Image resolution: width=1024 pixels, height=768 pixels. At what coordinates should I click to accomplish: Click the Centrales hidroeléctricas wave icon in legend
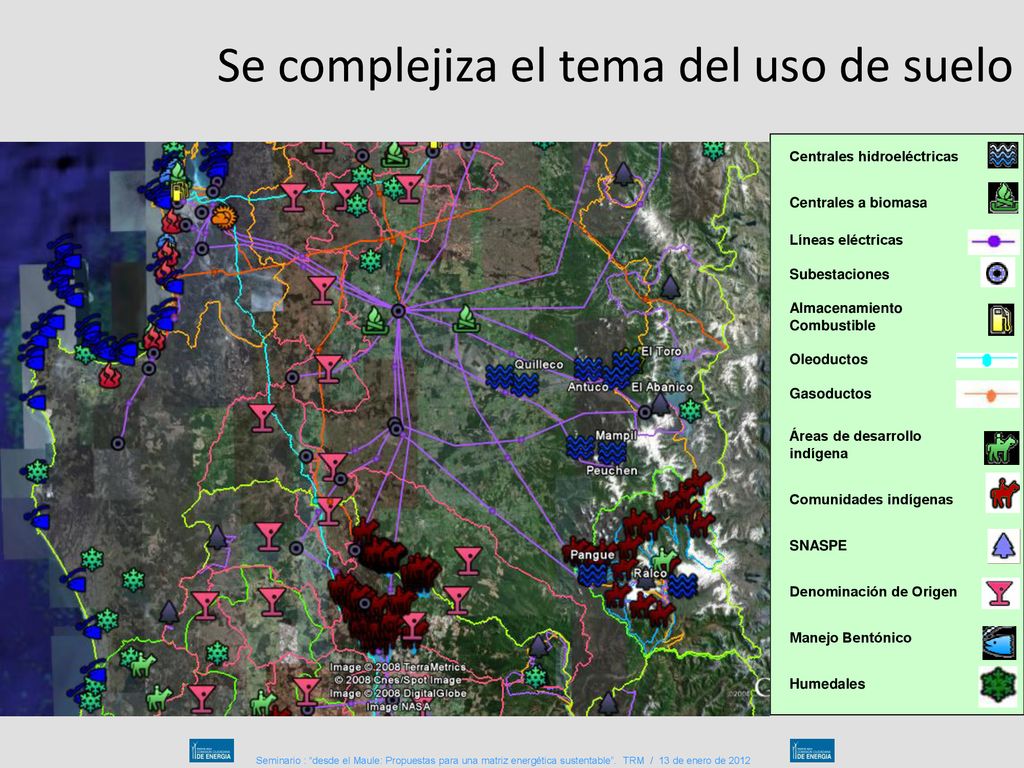coord(1002,155)
